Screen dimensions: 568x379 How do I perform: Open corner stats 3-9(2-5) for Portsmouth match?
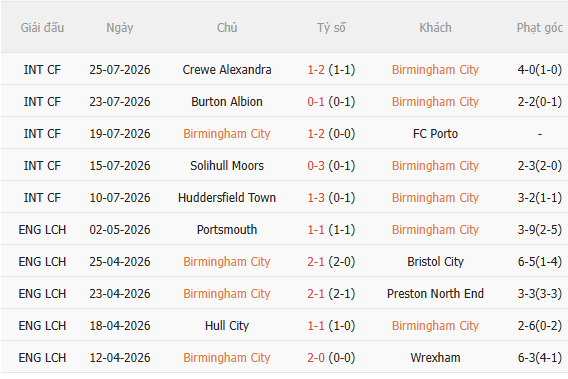coord(540,230)
